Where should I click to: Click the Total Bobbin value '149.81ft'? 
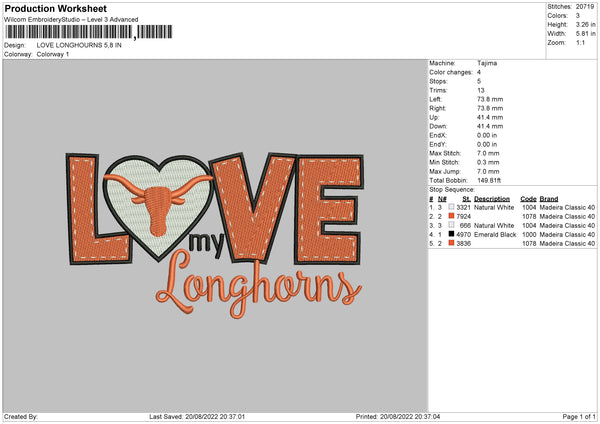pyautogui.click(x=489, y=181)
